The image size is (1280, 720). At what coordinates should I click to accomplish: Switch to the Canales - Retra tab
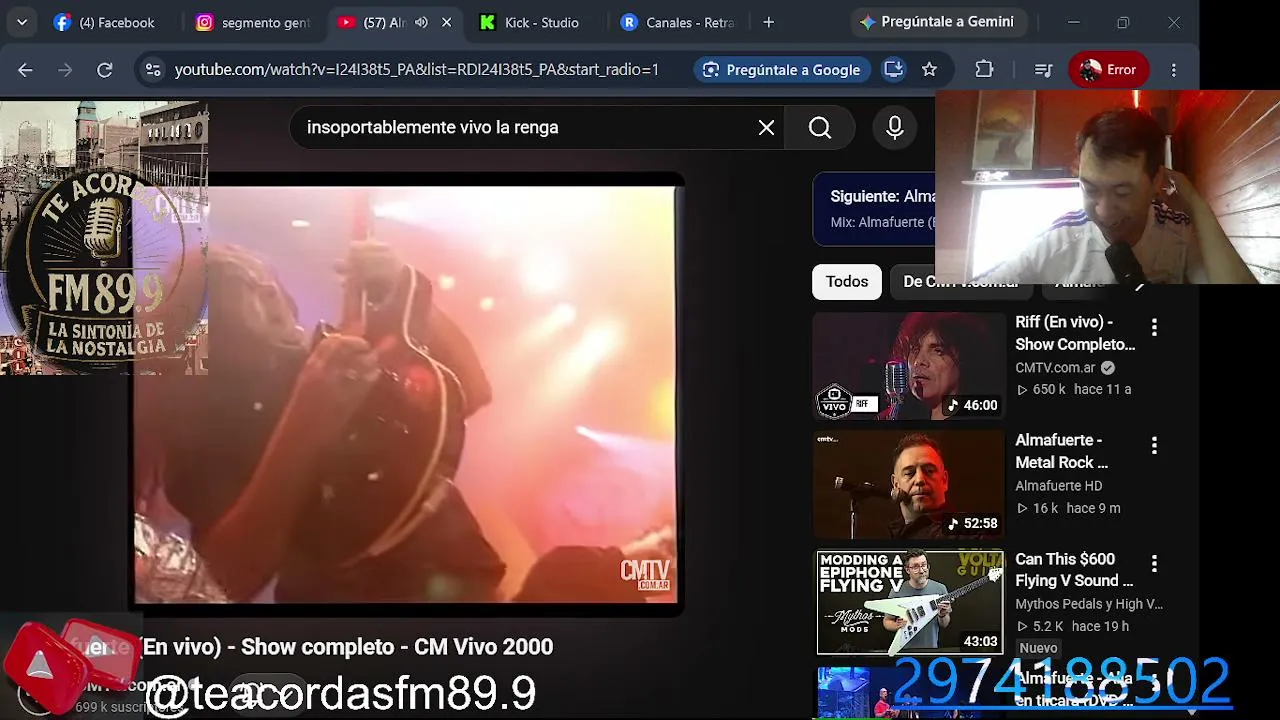coord(677,22)
